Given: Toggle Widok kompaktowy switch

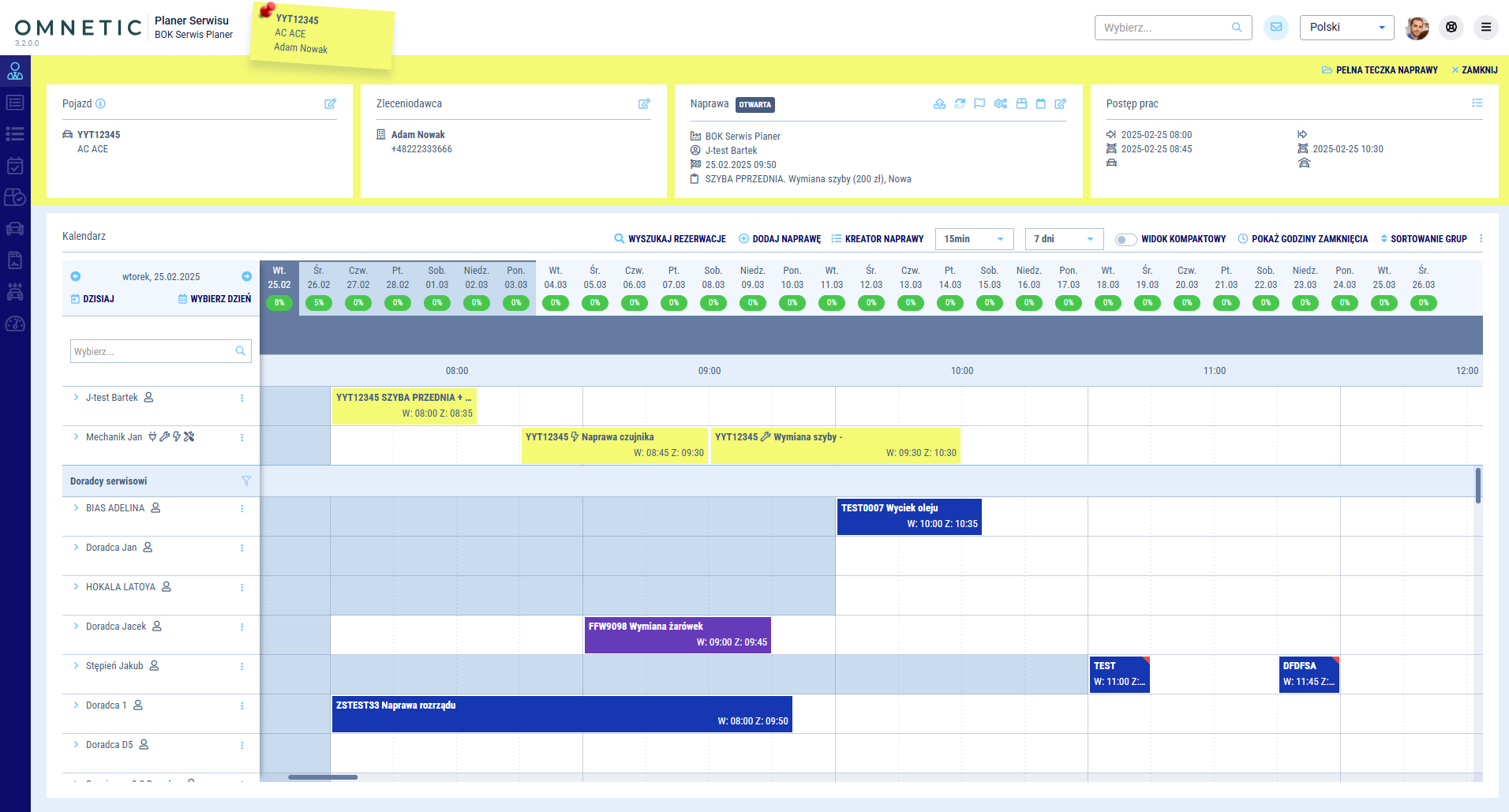Looking at the screenshot, I should pyautogui.click(x=1125, y=239).
